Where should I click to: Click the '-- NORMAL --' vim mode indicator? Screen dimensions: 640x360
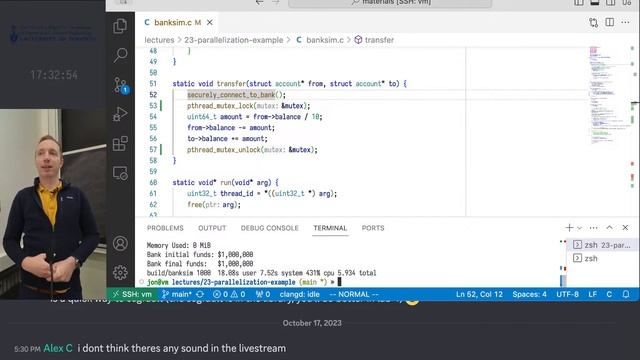click(354, 294)
